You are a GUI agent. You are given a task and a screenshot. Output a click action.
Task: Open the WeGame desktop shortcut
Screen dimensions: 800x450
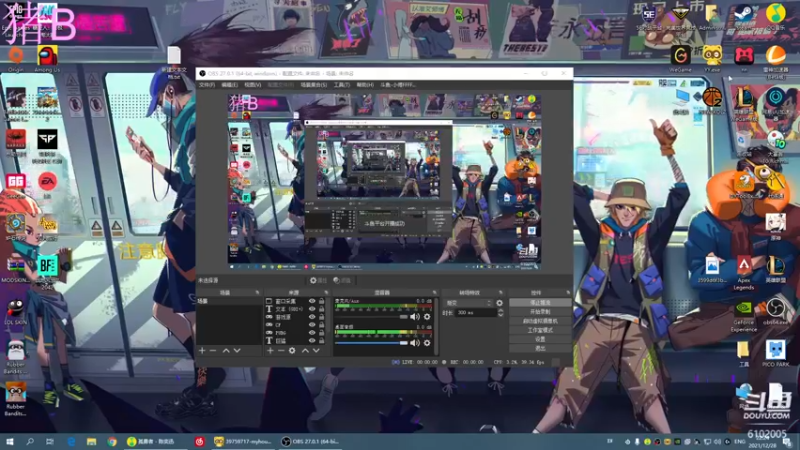click(x=680, y=59)
